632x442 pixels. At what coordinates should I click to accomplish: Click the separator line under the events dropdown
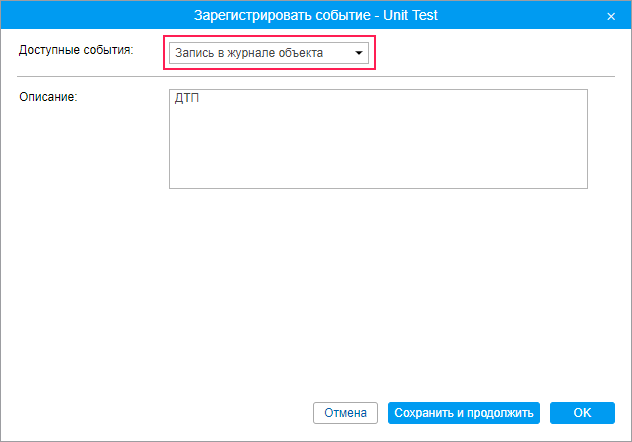pyautogui.click(x=316, y=76)
